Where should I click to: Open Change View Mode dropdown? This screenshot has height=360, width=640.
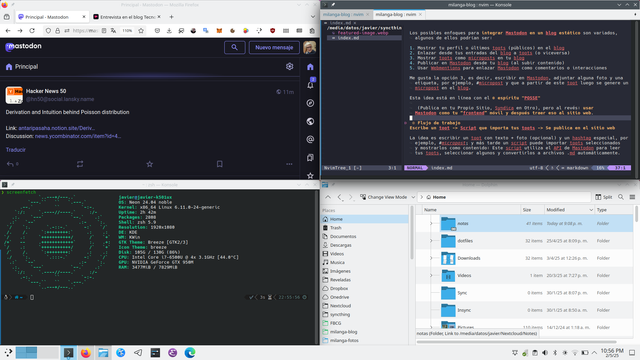click(x=387, y=197)
